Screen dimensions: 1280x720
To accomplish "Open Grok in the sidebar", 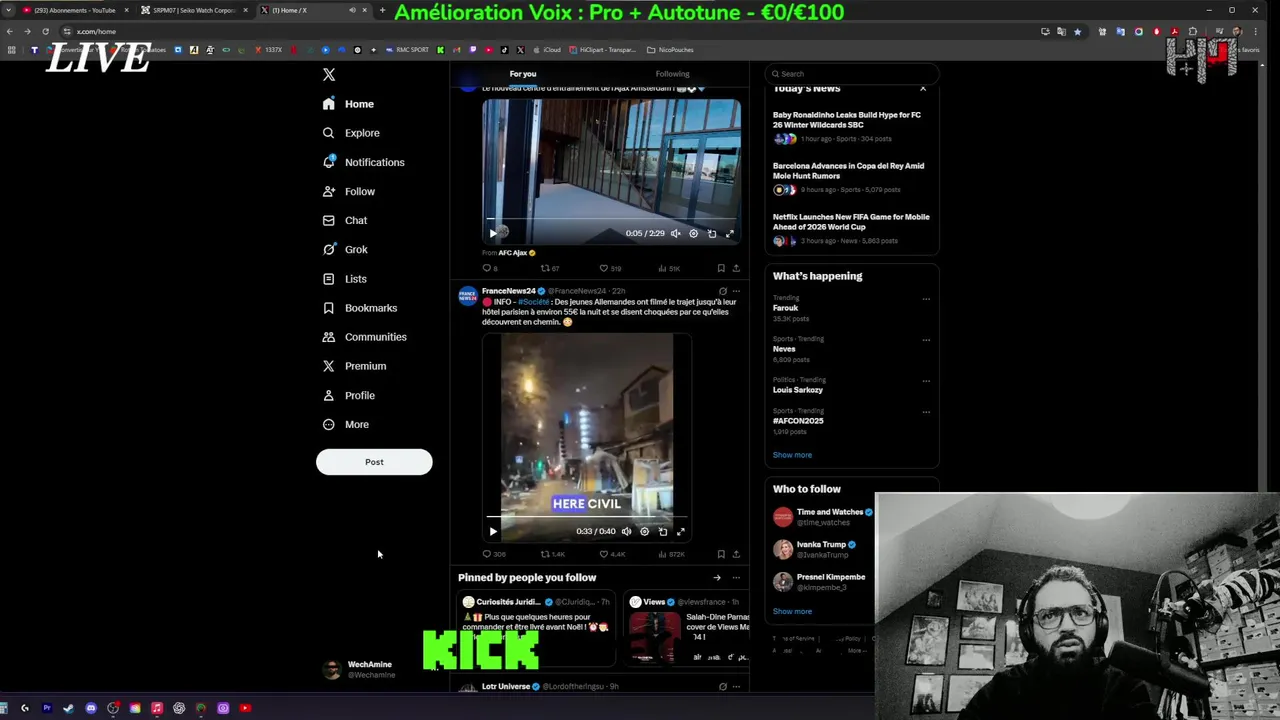I will (x=345, y=249).
